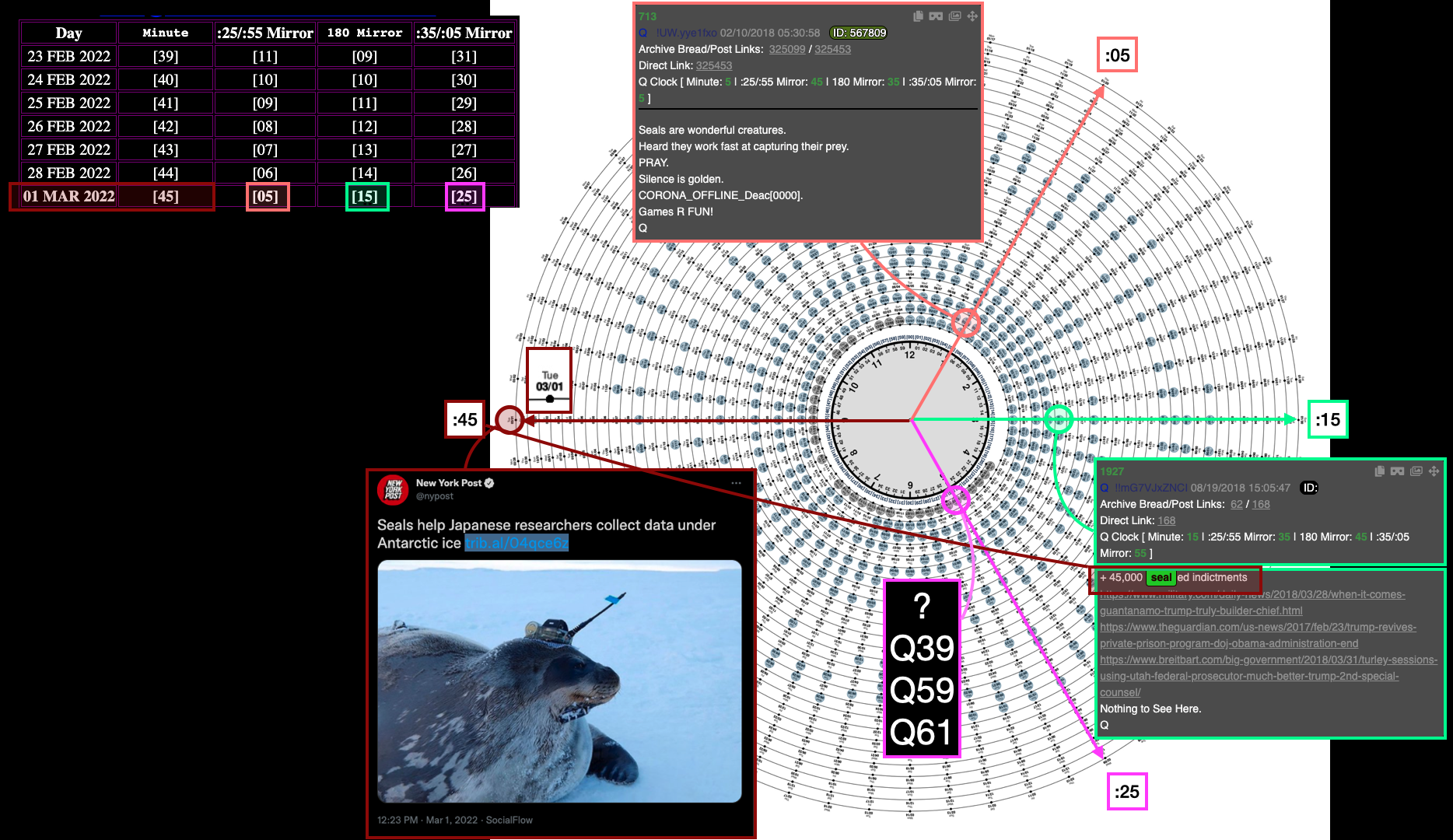The image size is (1453, 840).
Task: Open the trib.al/04qce6z link in the tweet
Action: 516,543
